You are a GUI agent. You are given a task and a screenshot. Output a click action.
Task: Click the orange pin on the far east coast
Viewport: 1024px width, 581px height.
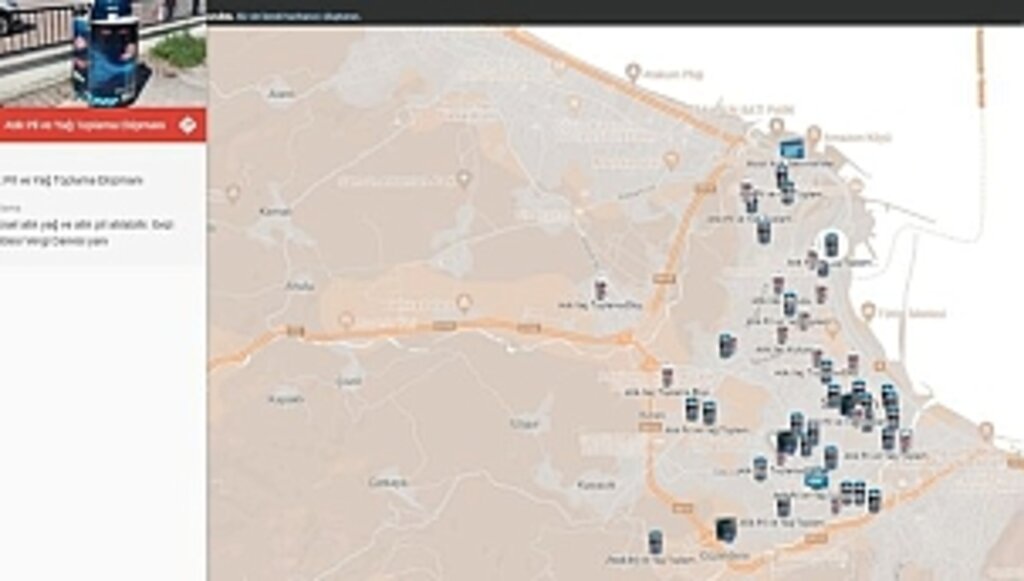coord(986,431)
